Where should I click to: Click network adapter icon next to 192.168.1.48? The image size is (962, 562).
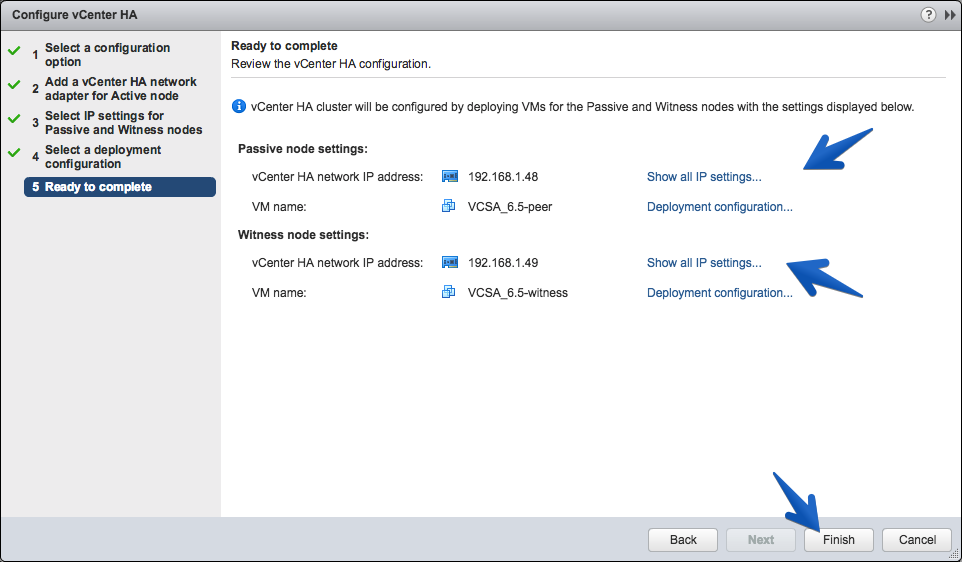(450, 177)
